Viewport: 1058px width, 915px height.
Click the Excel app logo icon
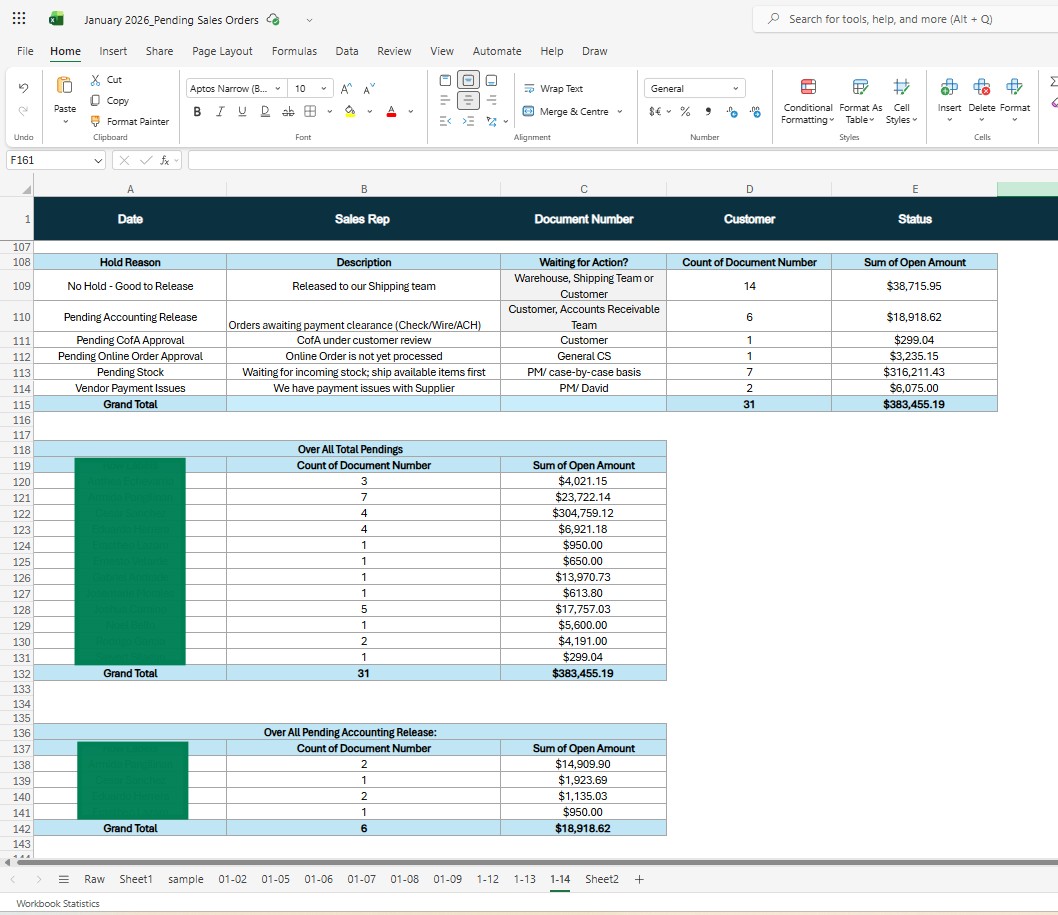[x=57, y=19]
